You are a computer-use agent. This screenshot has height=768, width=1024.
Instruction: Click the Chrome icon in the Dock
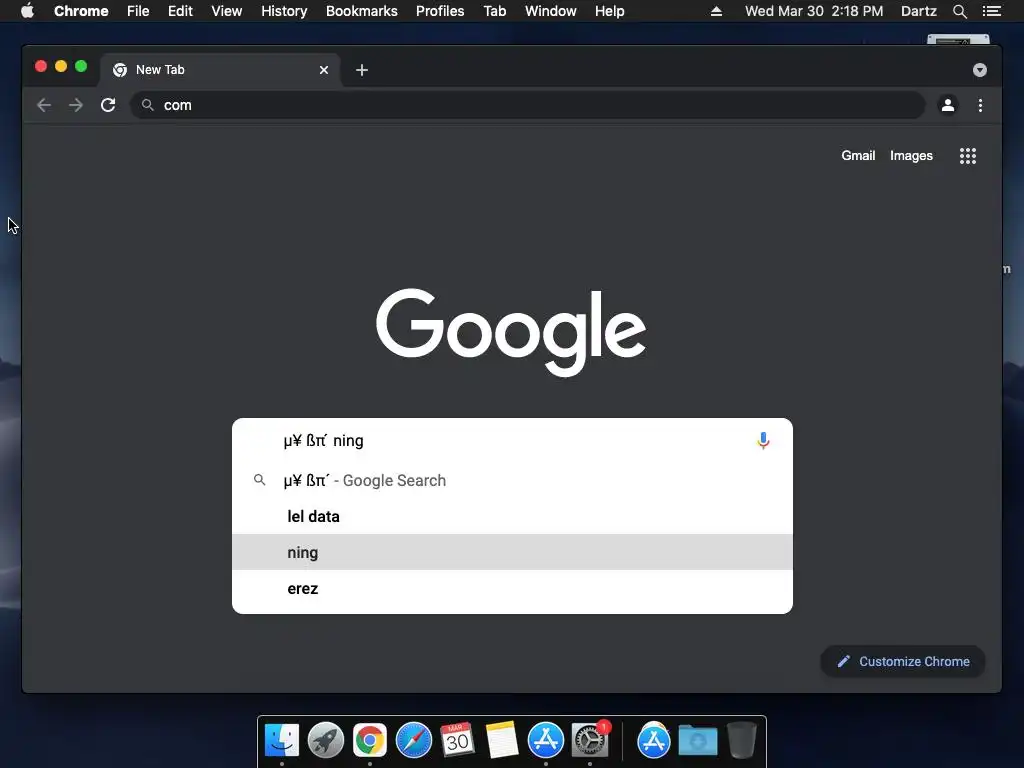[x=370, y=740]
